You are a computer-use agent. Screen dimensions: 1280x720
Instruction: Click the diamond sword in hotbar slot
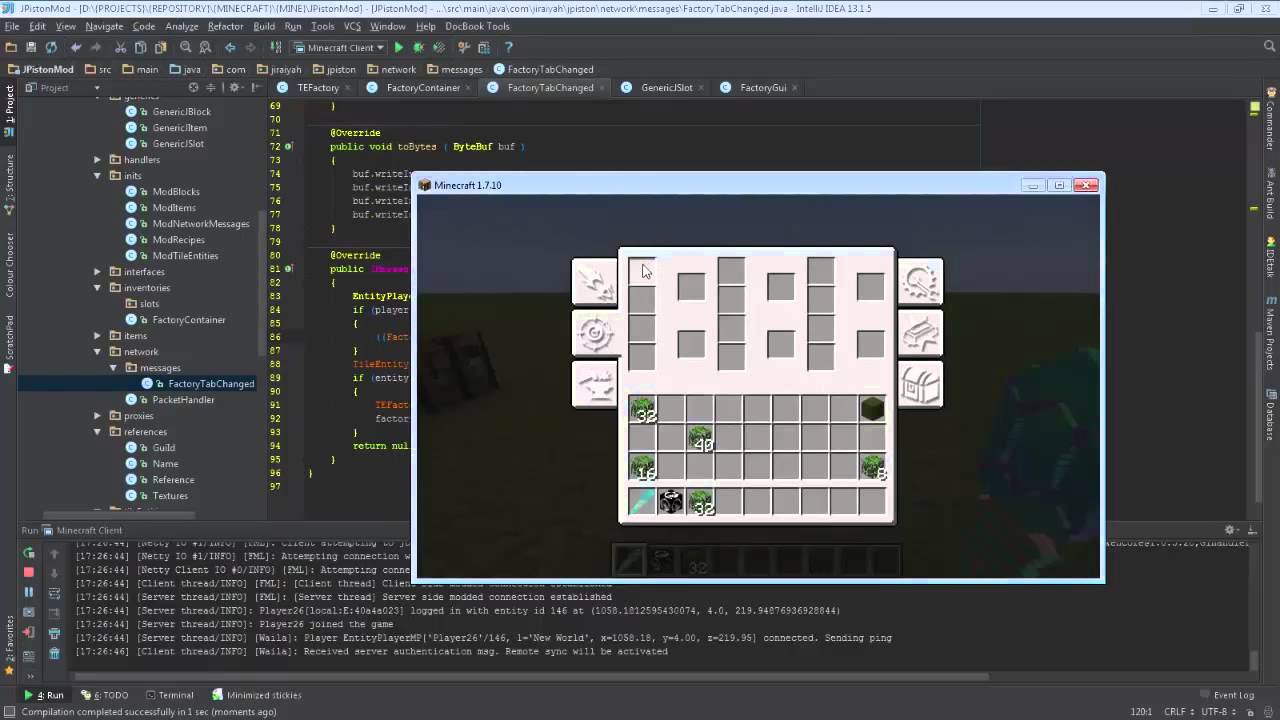point(642,501)
